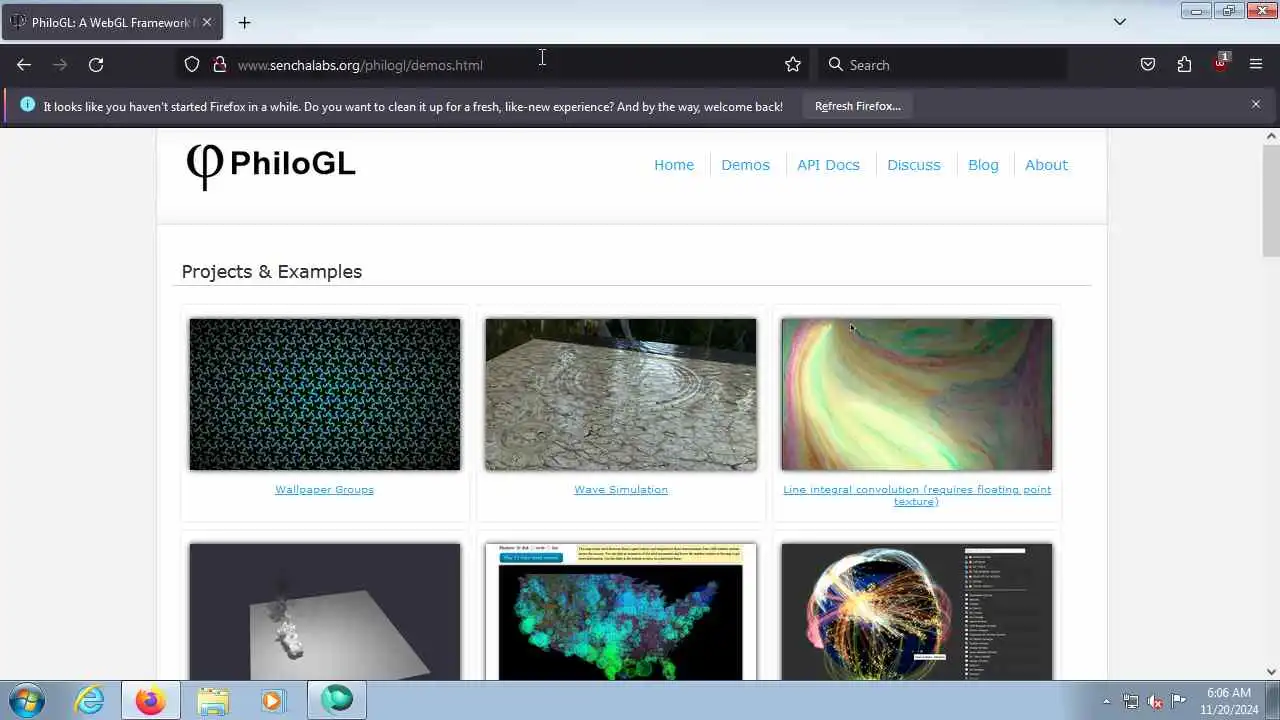Click the Refresh Firefox... button
The image size is (1280, 720).
coord(857,106)
